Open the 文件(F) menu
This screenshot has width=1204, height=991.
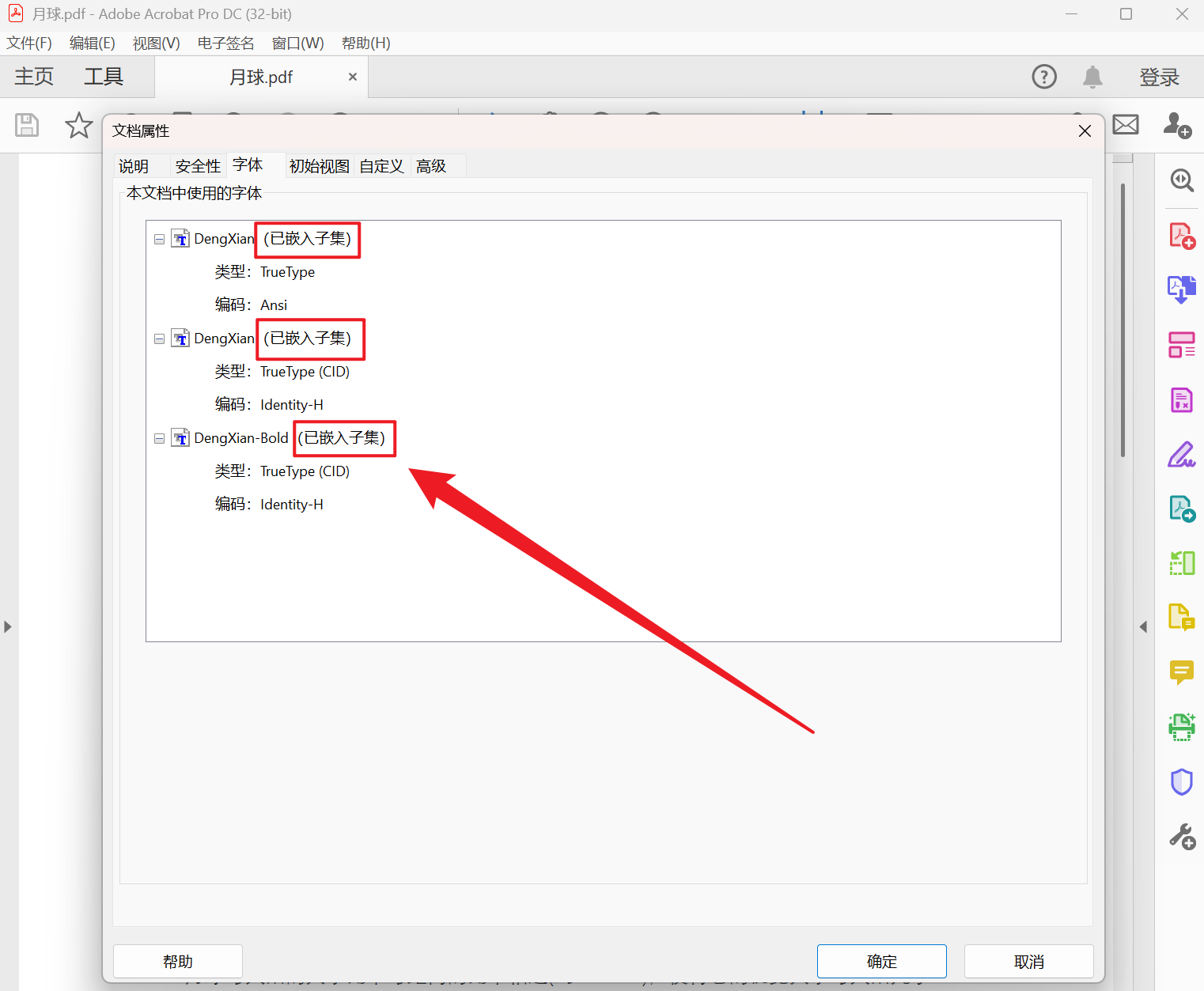[29, 43]
